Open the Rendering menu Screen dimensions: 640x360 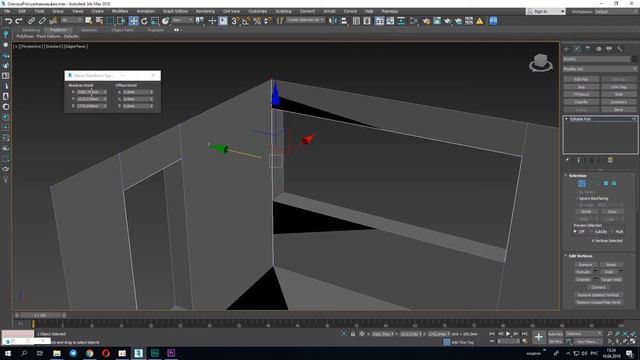[x=205, y=11]
